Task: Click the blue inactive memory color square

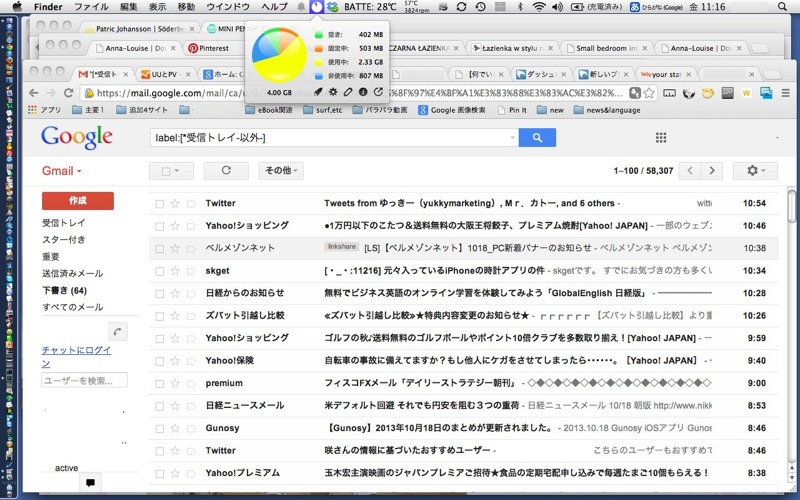Action: point(319,76)
